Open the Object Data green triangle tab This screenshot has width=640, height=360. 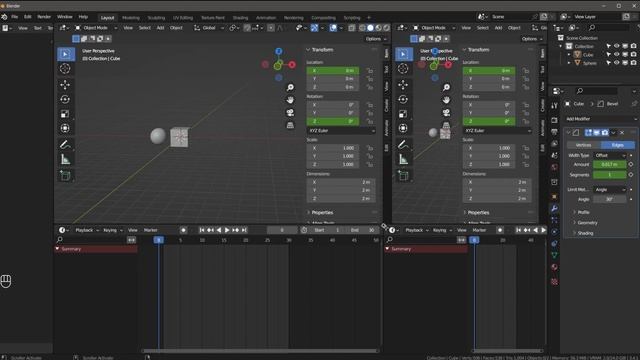click(554, 255)
